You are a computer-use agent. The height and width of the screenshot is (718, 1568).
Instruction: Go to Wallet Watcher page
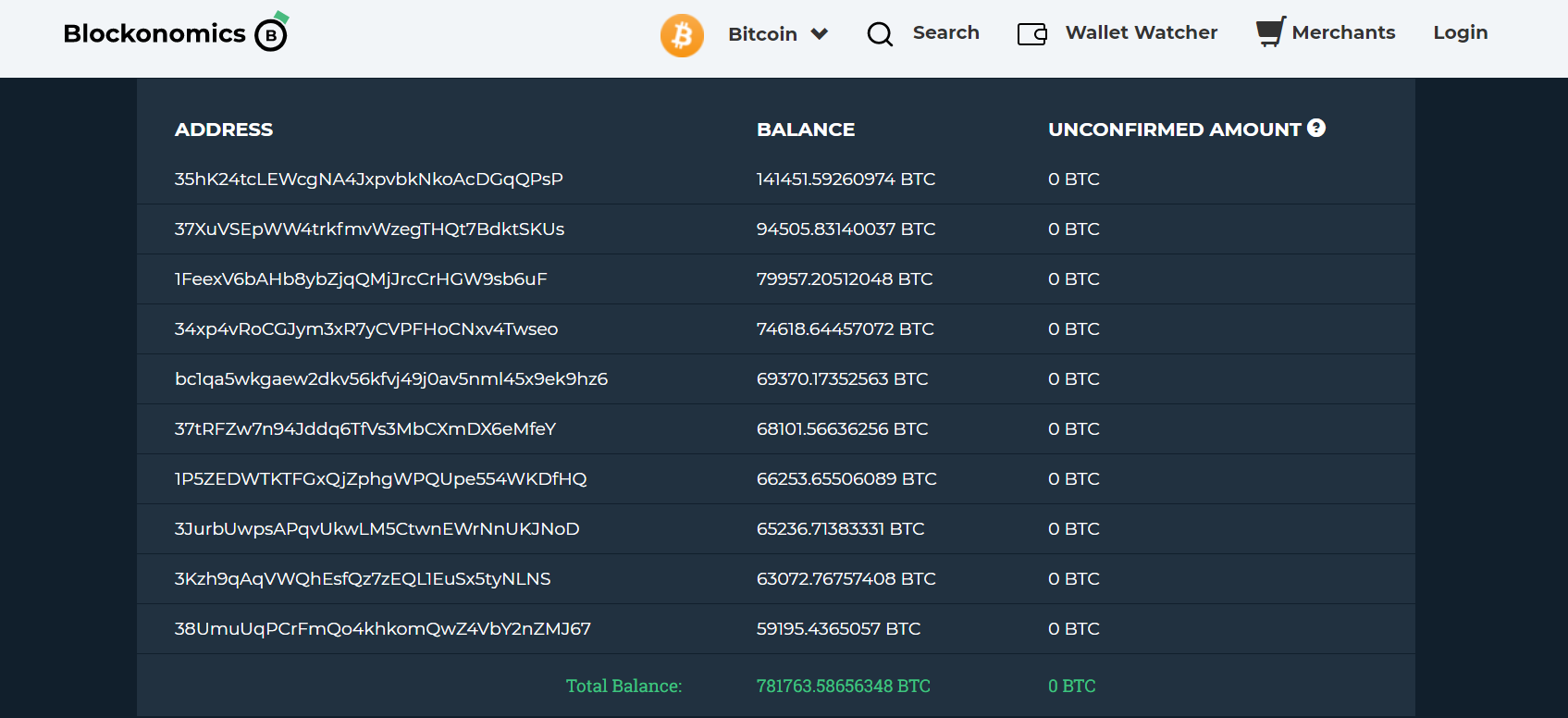click(x=1142, y=32)
